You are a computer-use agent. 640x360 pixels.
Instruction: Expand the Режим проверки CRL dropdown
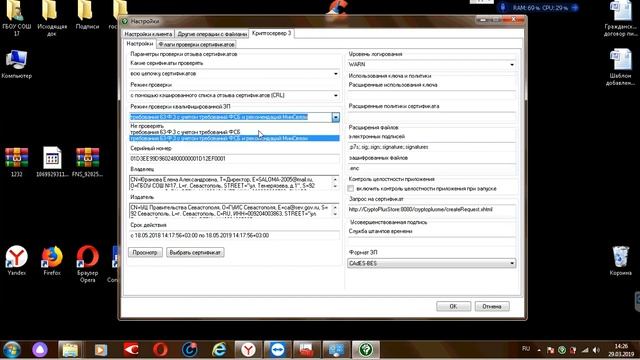click(336, 96)
